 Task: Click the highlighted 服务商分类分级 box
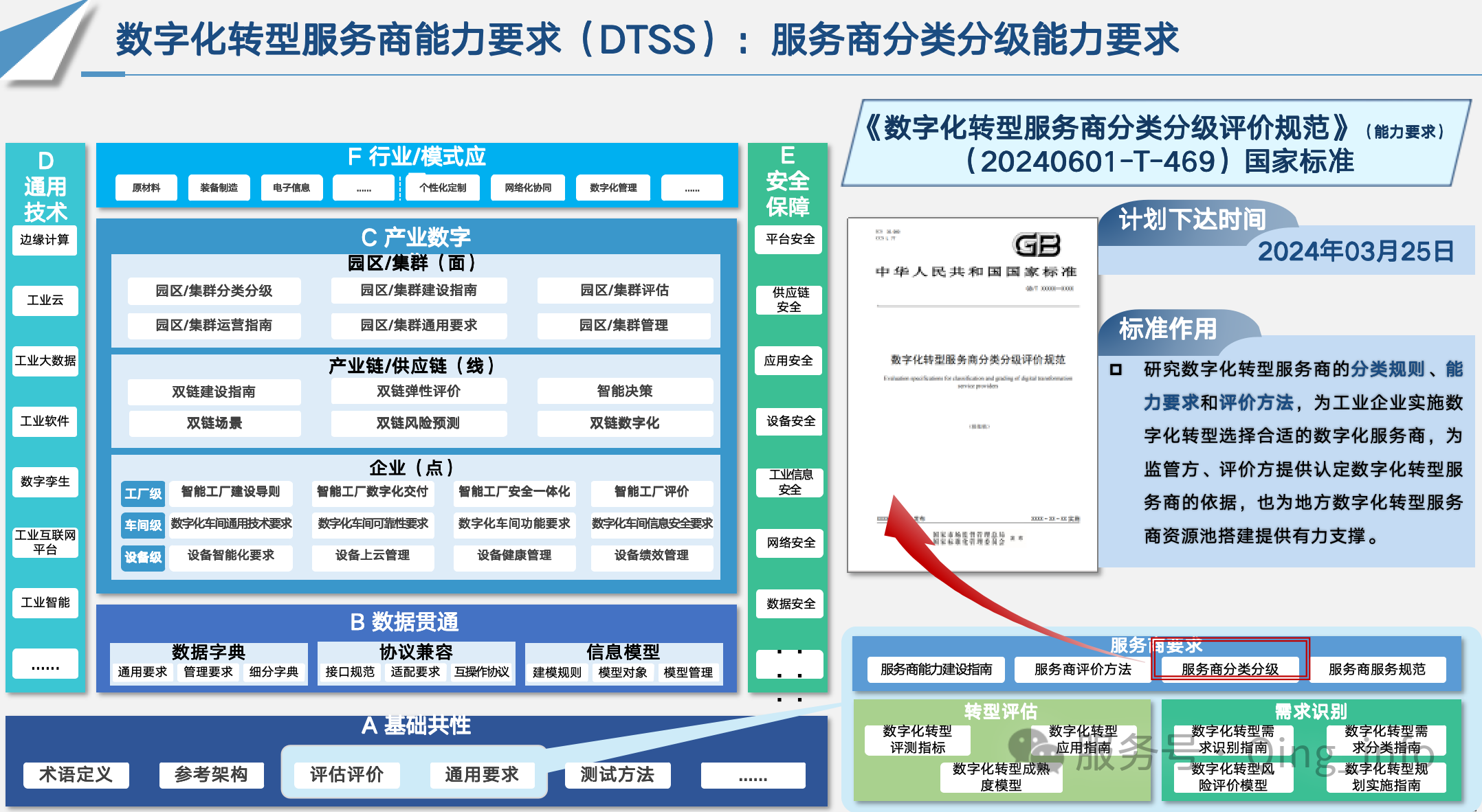(1230, 669)
